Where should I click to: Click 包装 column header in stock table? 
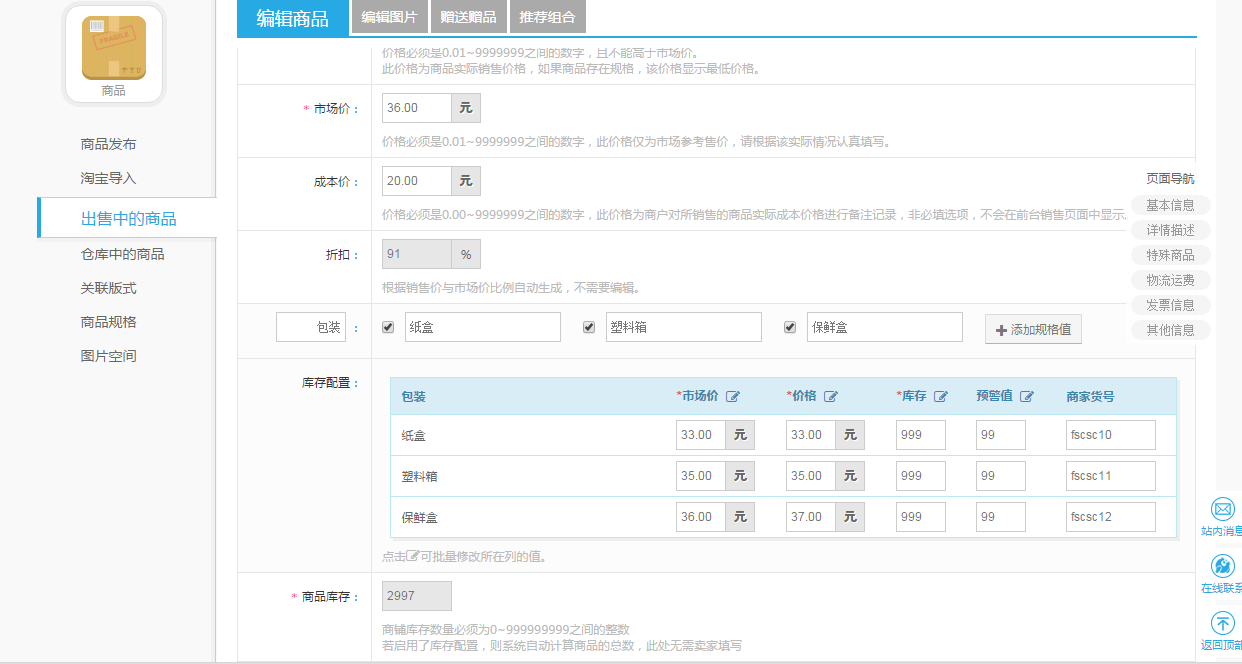414,397
